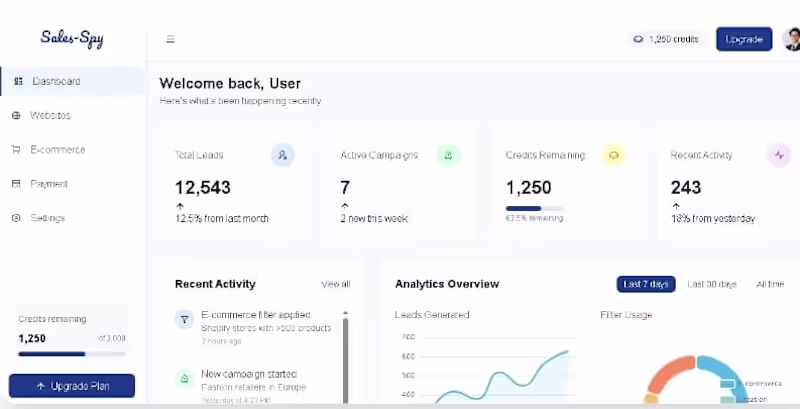Select the Last 7 days tab
This screenshot has height=409, width=800.
point(646,284)
